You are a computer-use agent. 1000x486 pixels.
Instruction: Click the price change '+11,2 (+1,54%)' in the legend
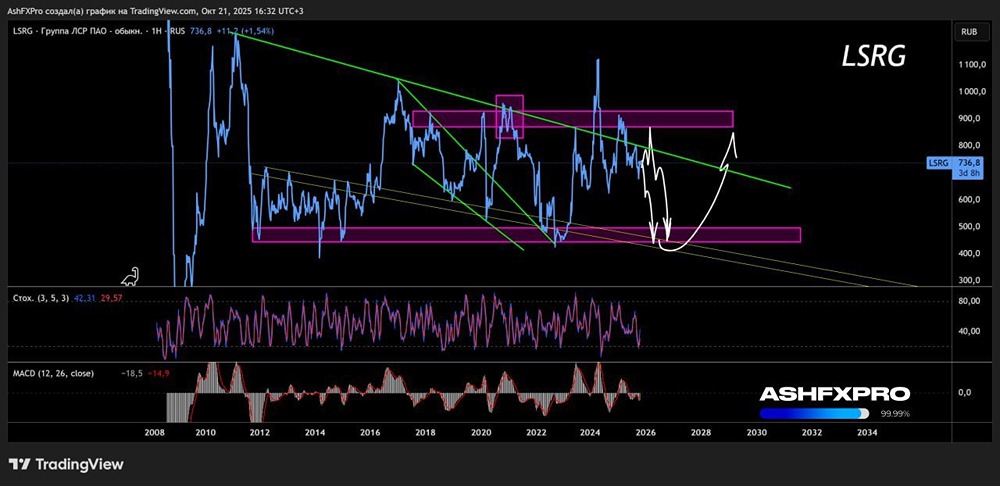click(245, 31)
